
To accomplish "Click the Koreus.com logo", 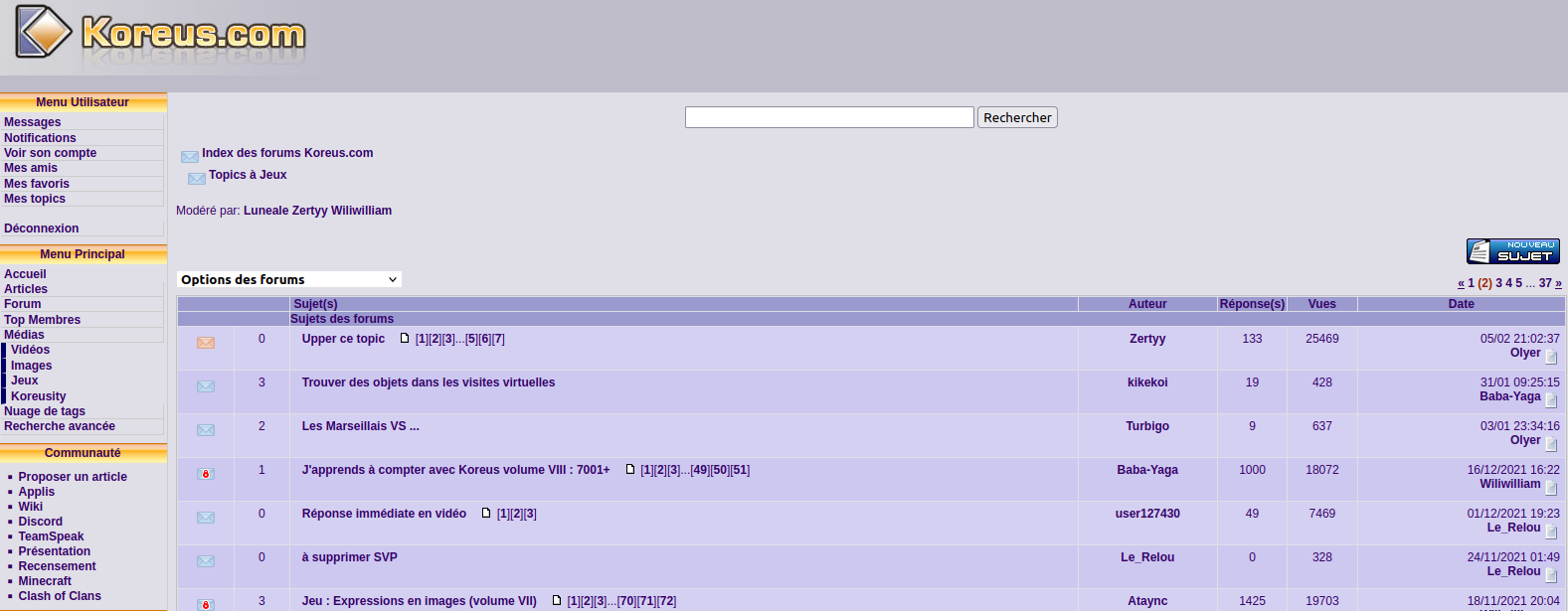I will 161,36.
